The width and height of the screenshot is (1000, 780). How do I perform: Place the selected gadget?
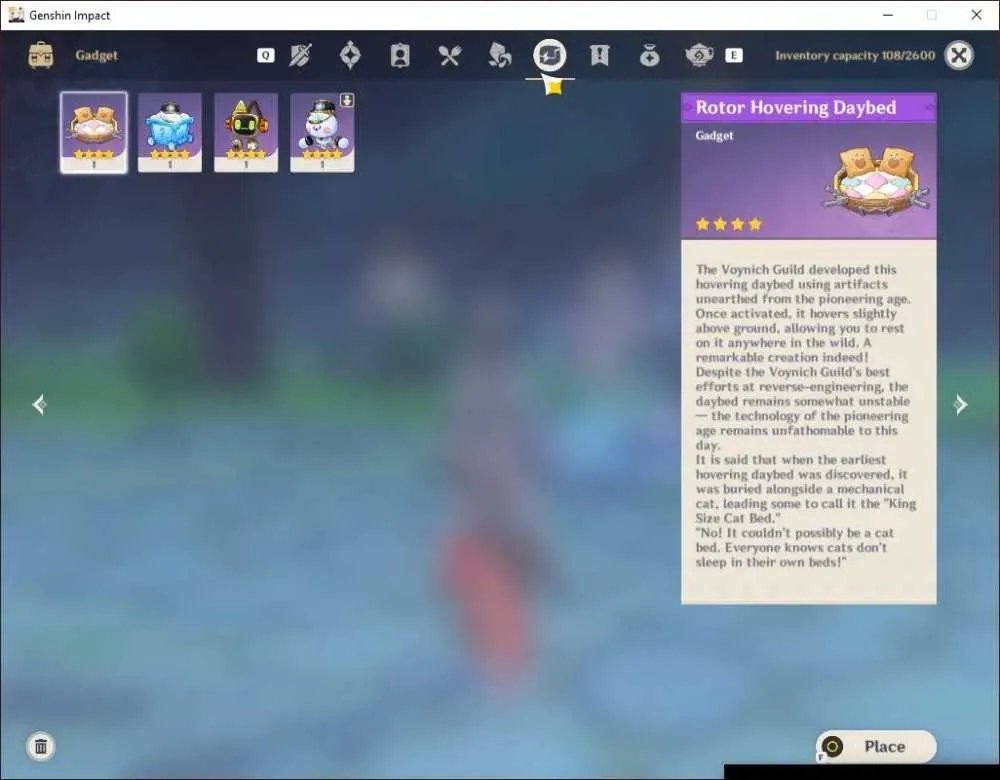click(x=876, y=746)
